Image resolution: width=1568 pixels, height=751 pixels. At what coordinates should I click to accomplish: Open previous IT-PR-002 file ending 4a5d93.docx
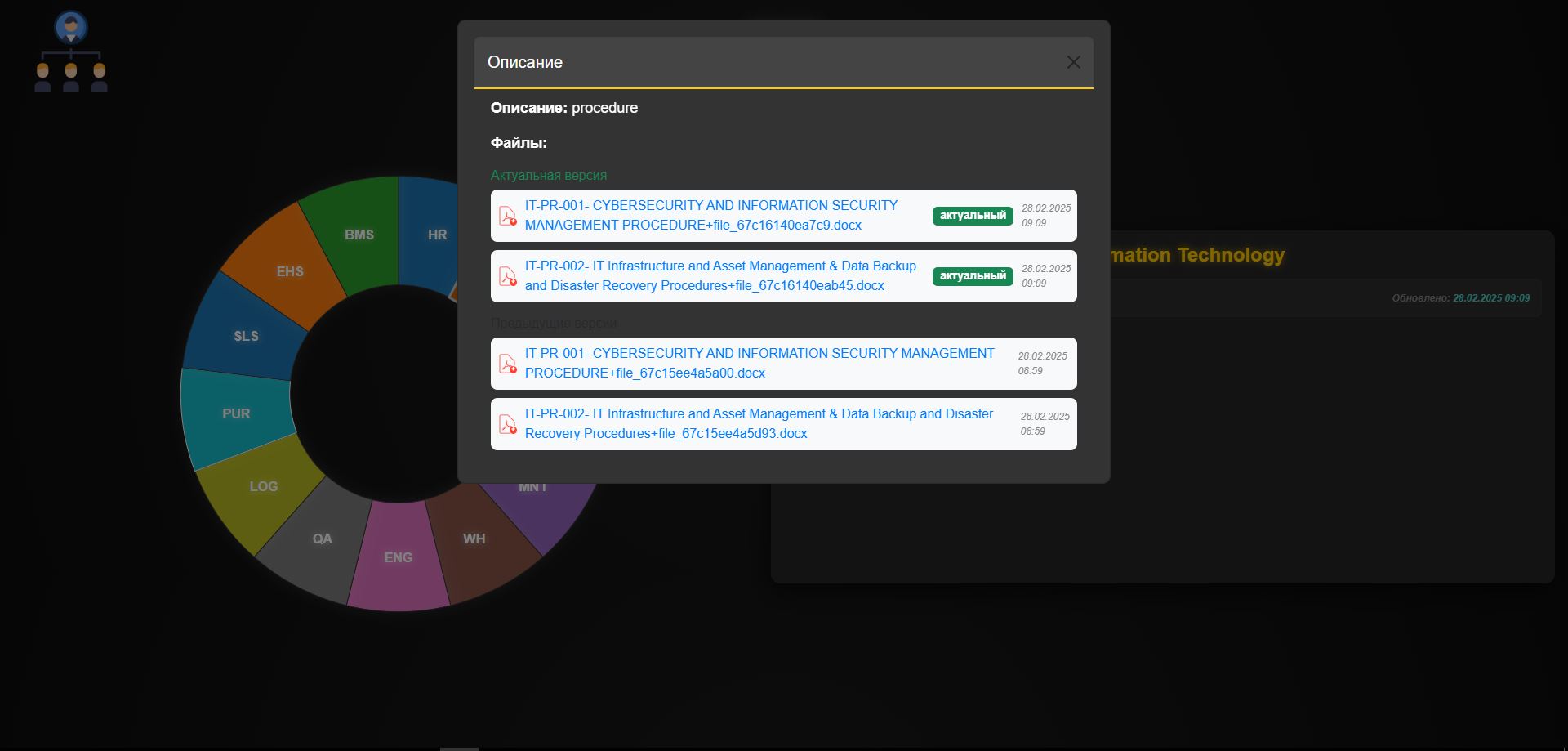[759, 423]
